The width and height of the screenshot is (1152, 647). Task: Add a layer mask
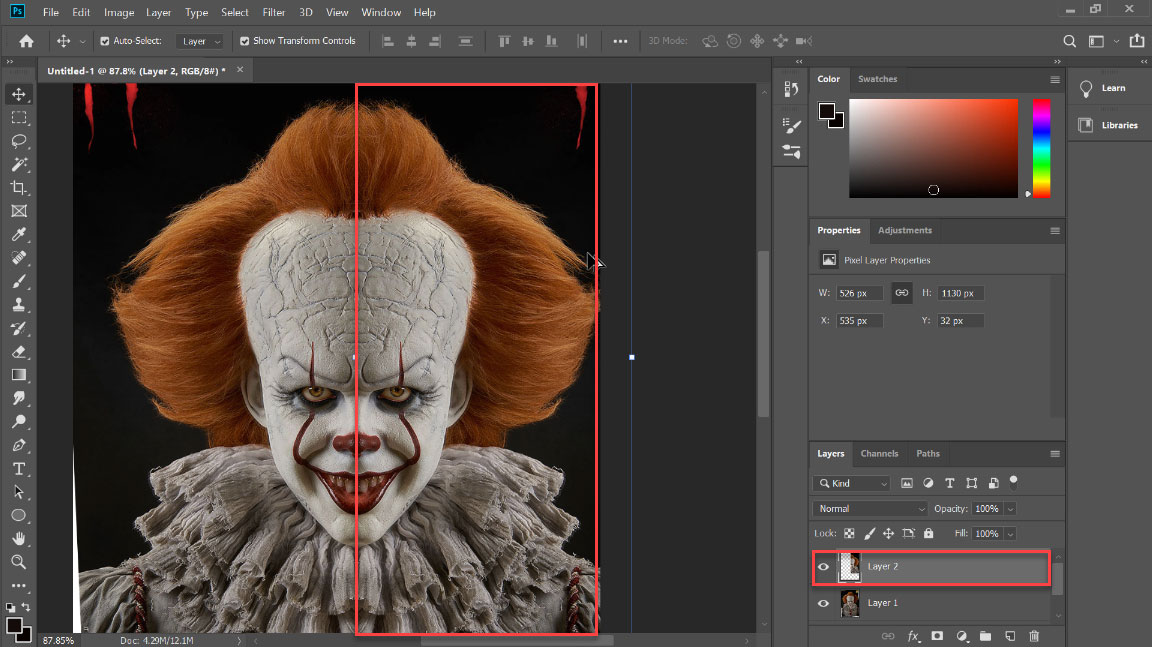pyautogui.click(x=937, y=636)
